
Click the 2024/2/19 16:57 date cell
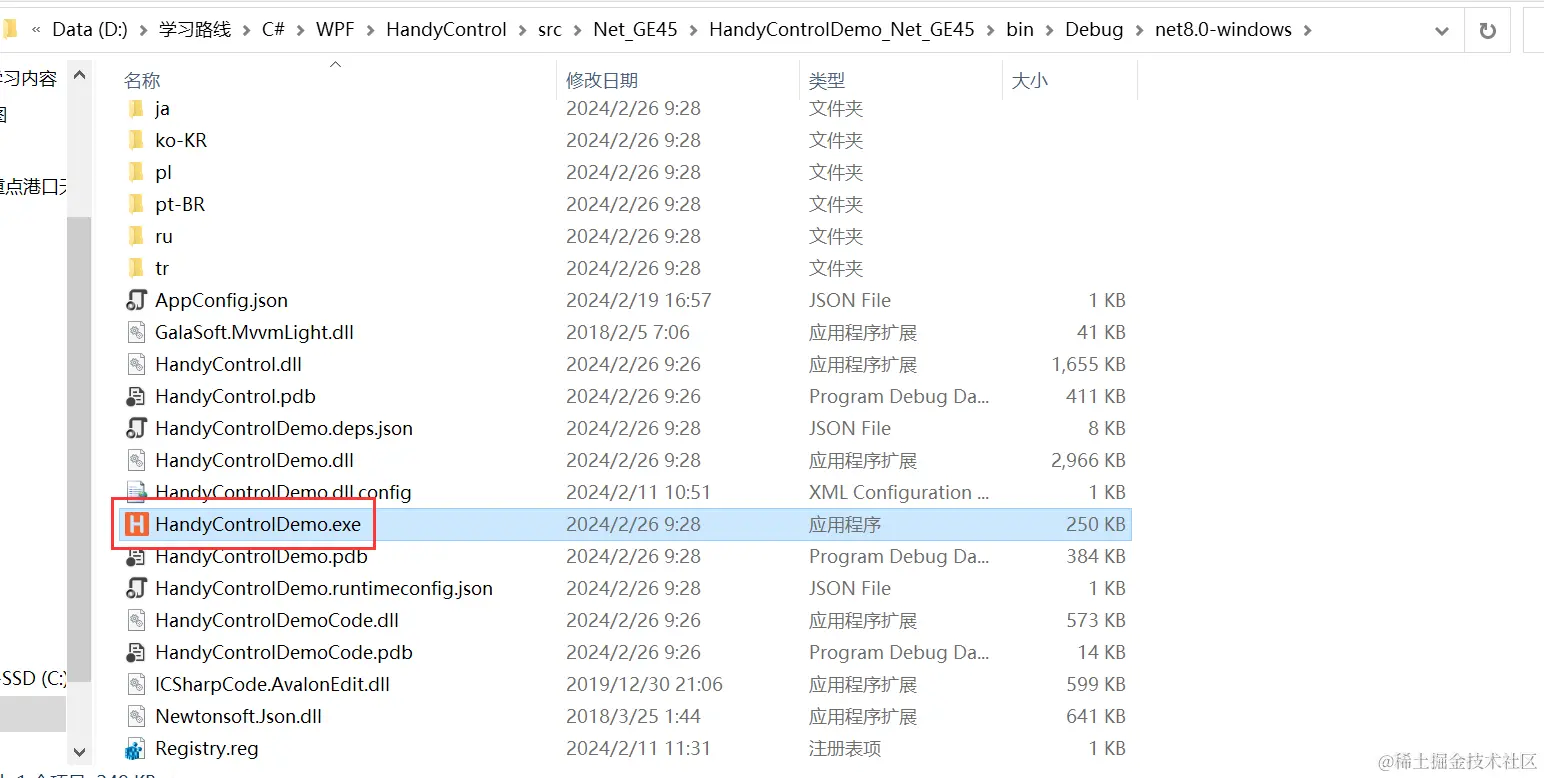[x=639, y=300]
